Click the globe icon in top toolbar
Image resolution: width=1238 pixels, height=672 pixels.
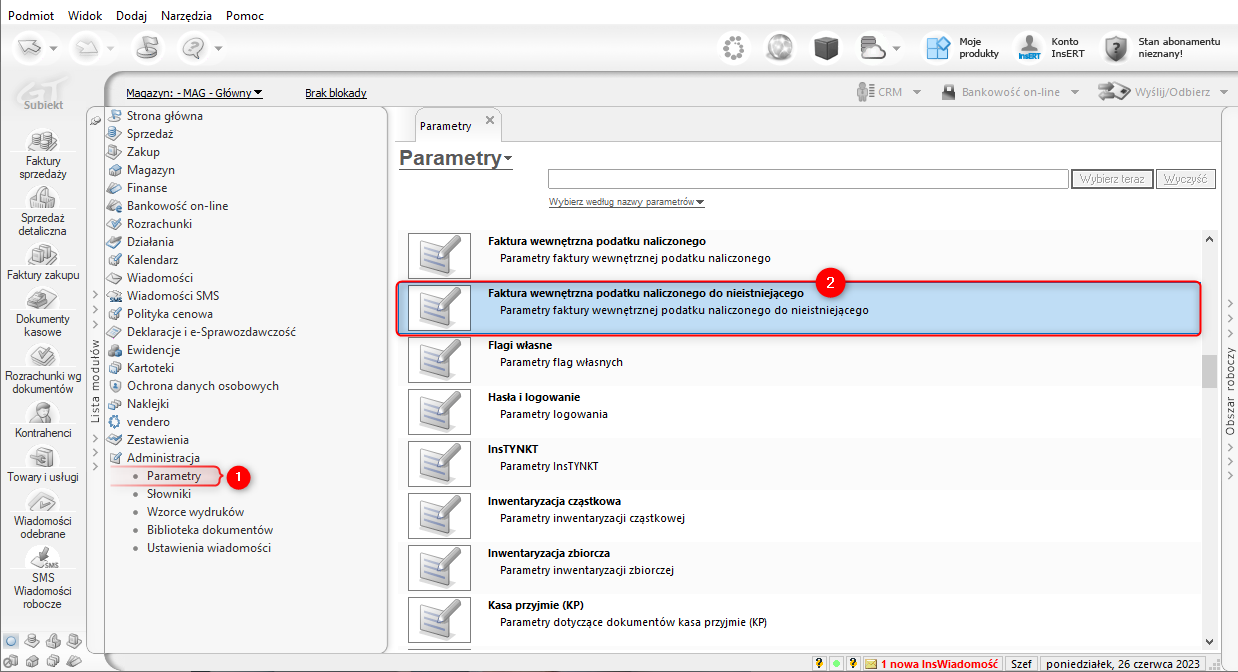point(780,47)
